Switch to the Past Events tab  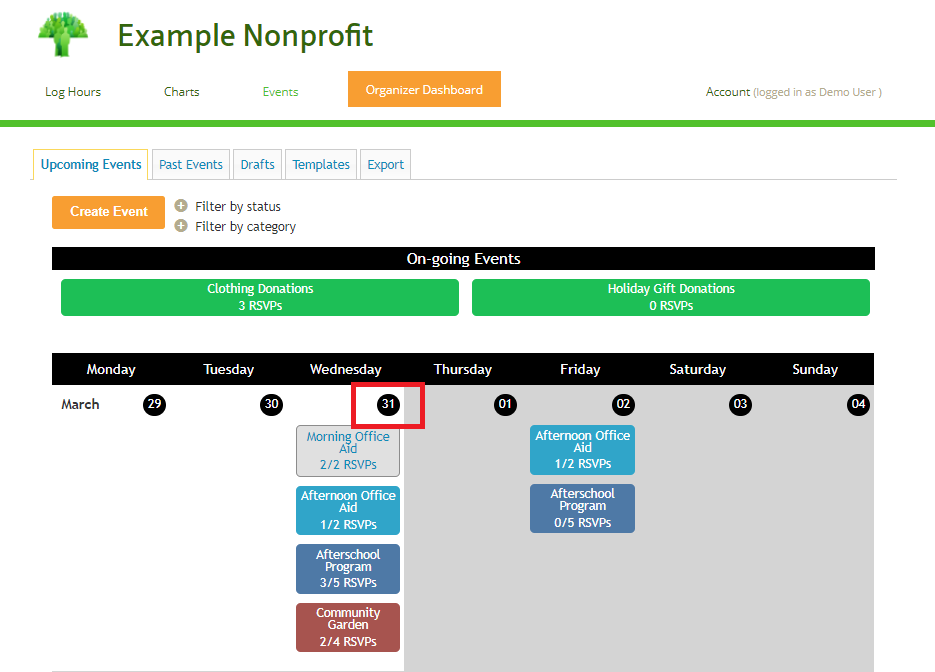point(191,165)
